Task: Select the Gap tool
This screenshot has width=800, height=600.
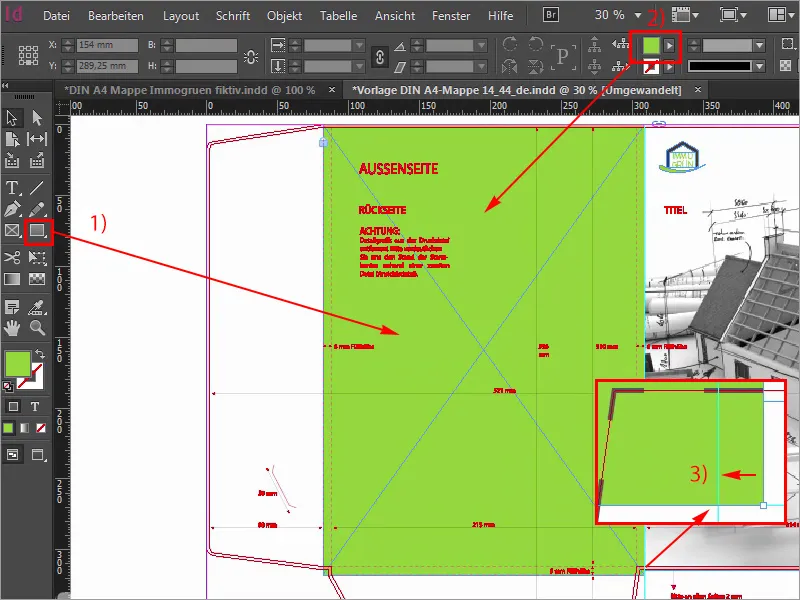Action: point(37,139)
